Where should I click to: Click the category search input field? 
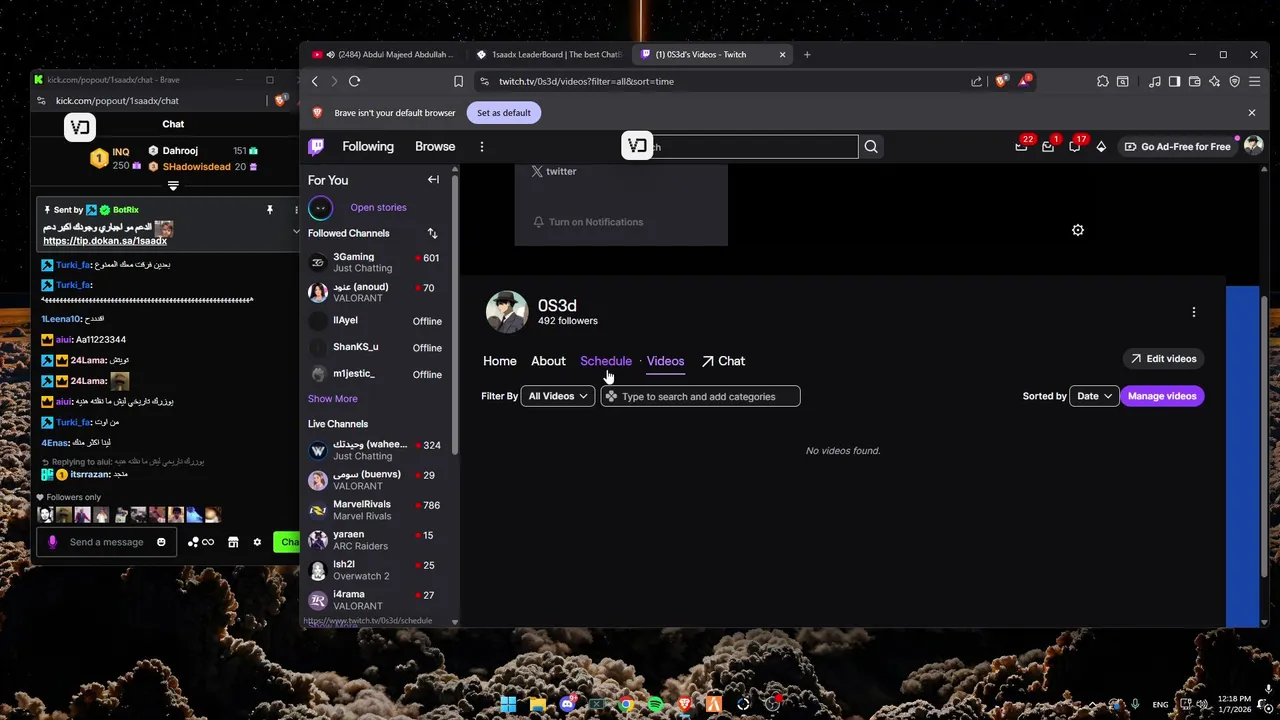[701, 396]
